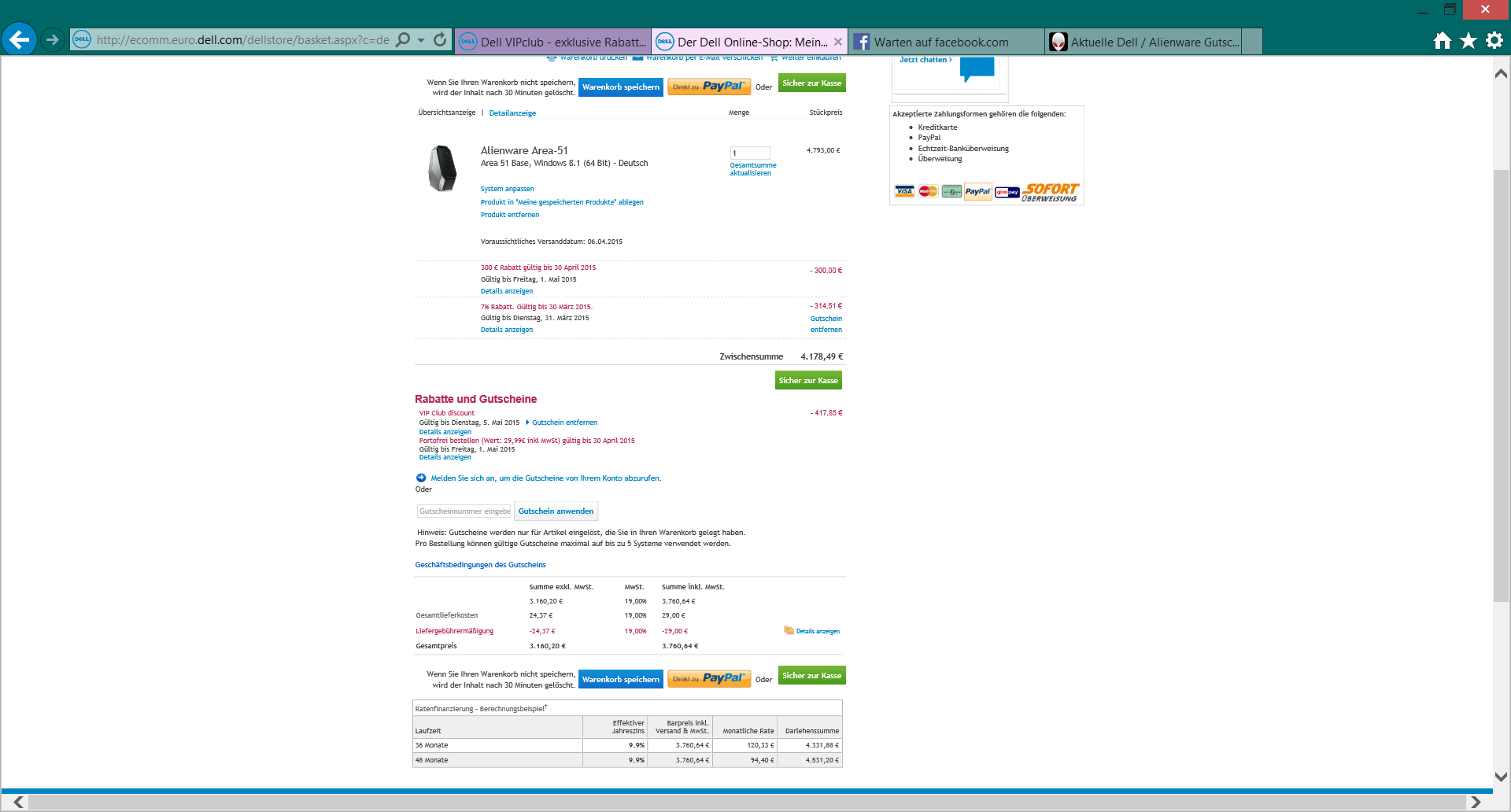Open the address bar dropdown arrow

(421, 39)
